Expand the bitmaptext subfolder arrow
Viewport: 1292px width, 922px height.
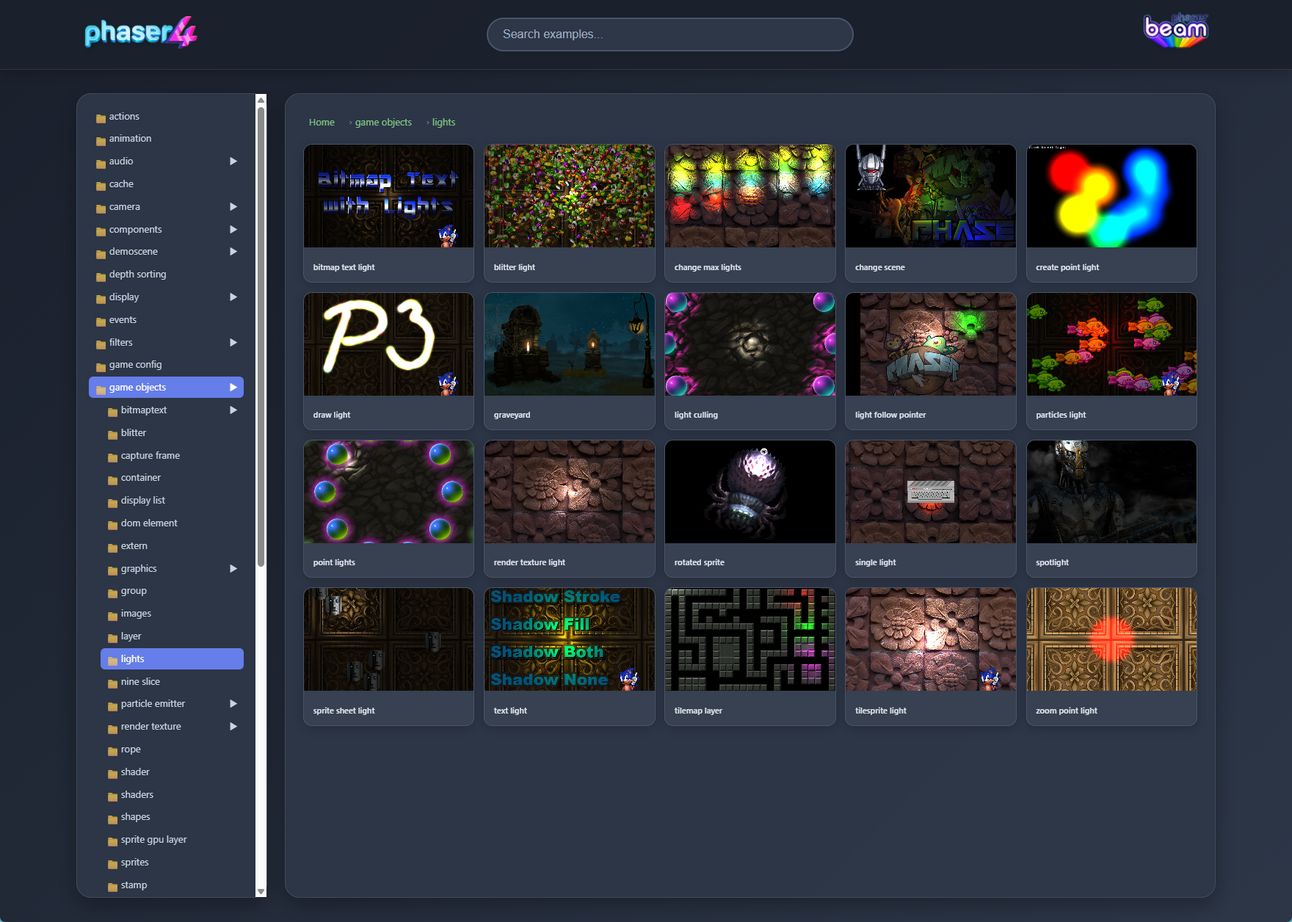(233, 410)
